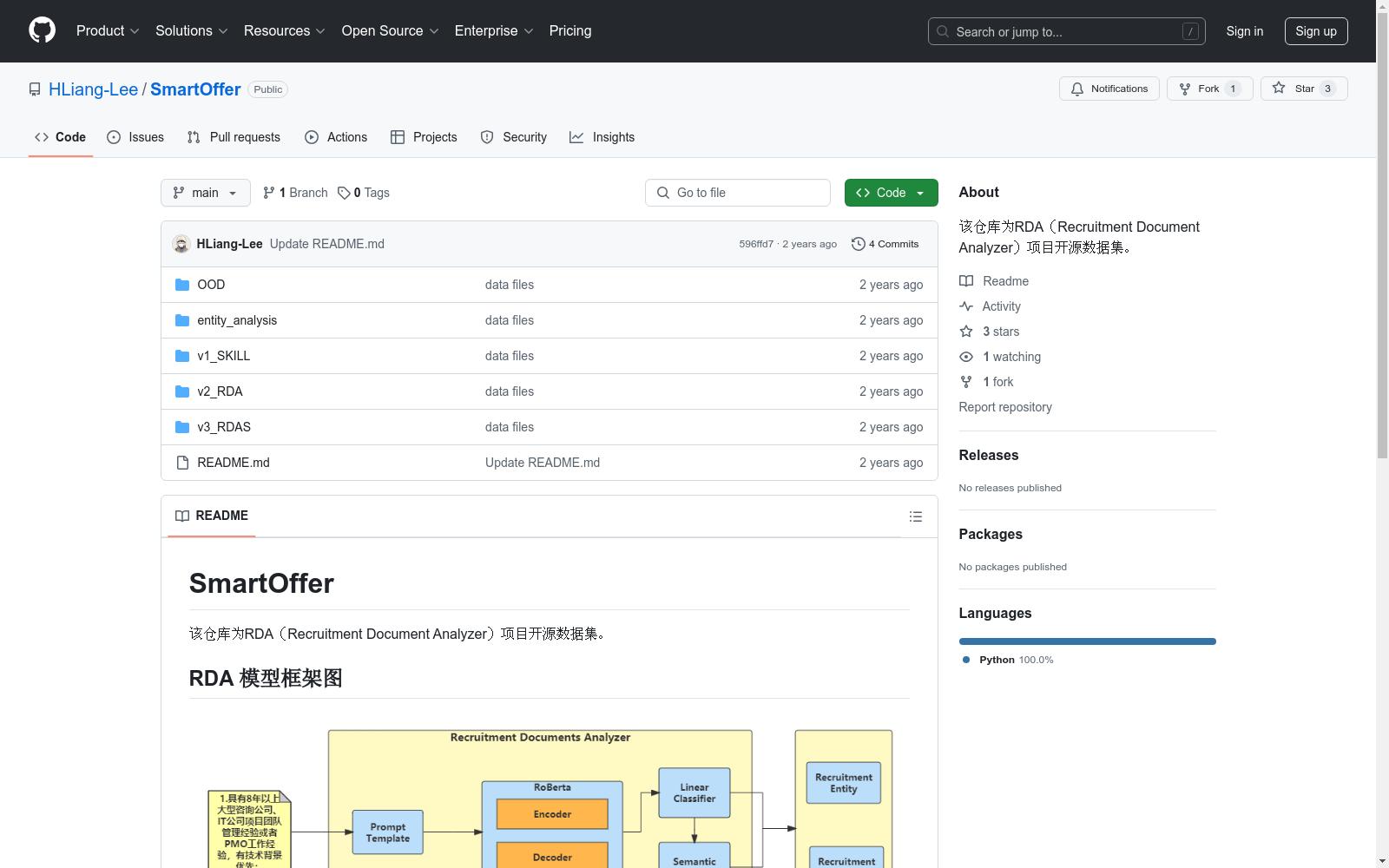Click HLiang-Lee's avatar in the commit bar
The image size is (1389, 868).
[181, 244]
